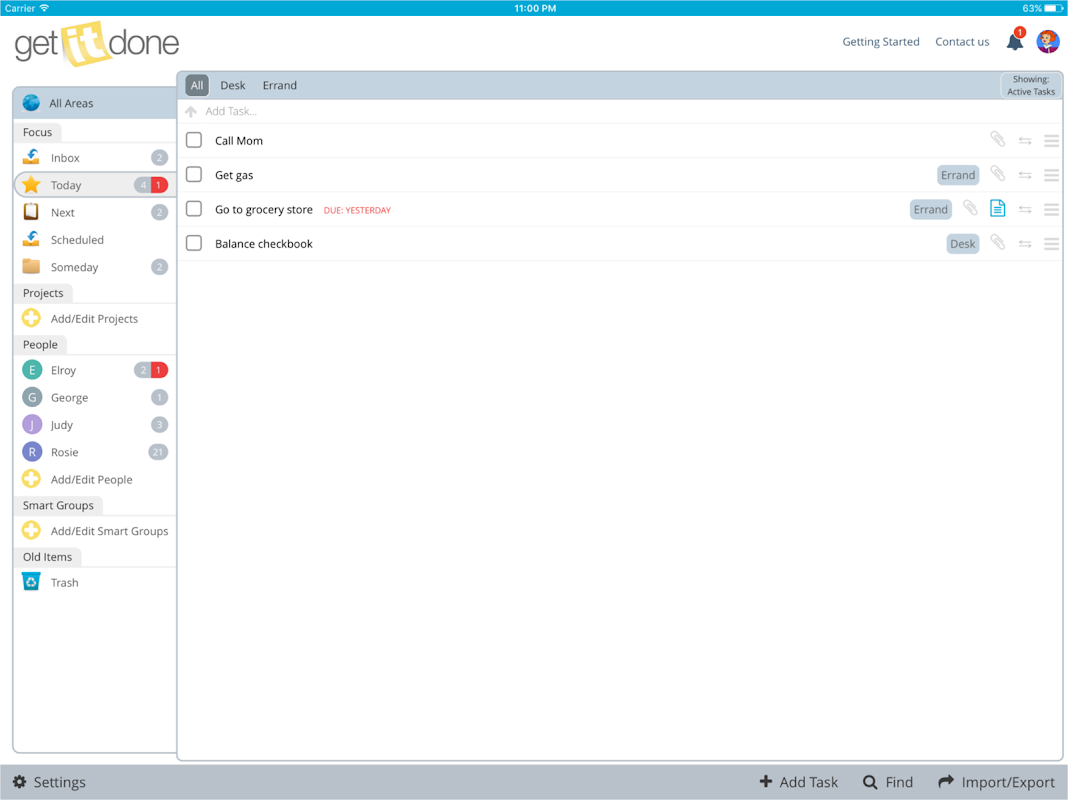Click the get it done logo

(x=97, y=43)
